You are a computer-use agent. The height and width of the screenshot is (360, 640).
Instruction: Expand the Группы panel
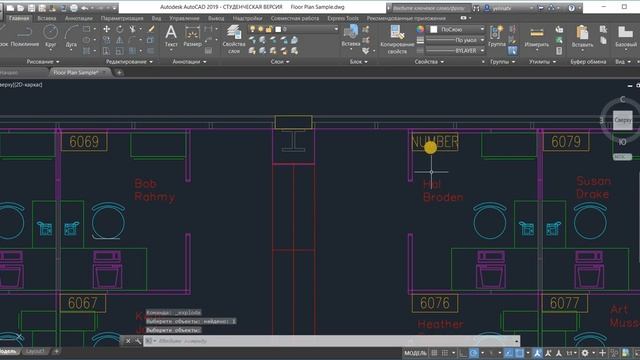pos(502,62)
